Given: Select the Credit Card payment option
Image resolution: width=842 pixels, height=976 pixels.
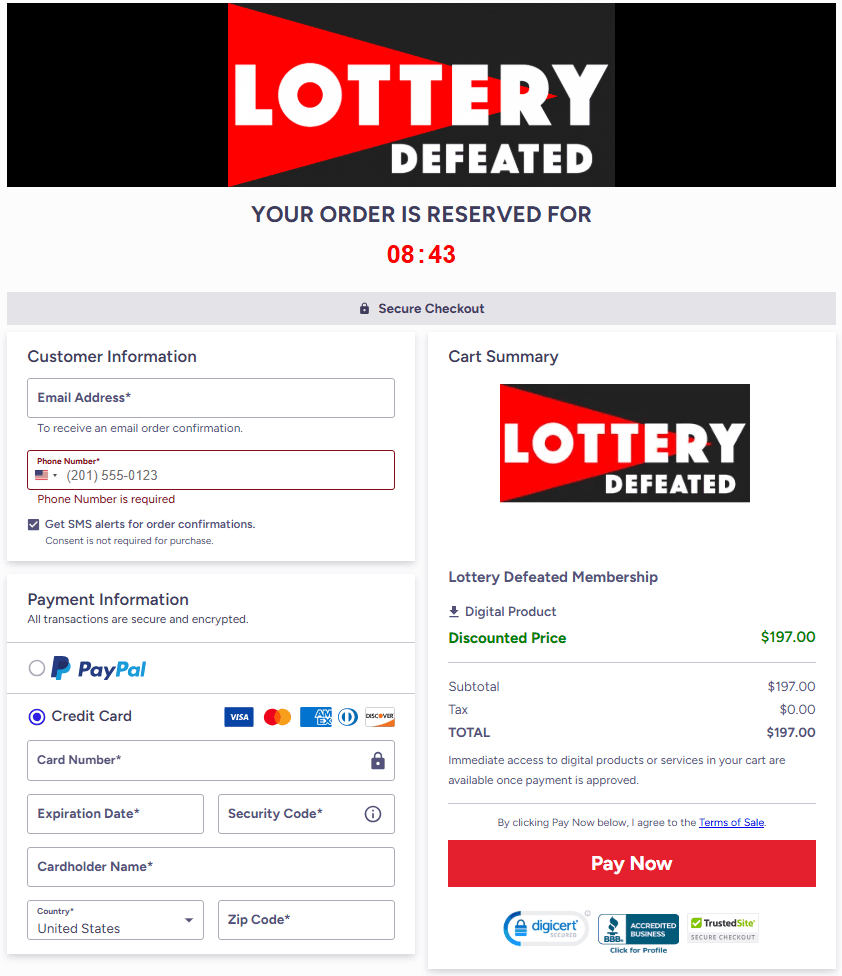Looking at the screenshot, I should pyautogui.click(x=35, y=716).
